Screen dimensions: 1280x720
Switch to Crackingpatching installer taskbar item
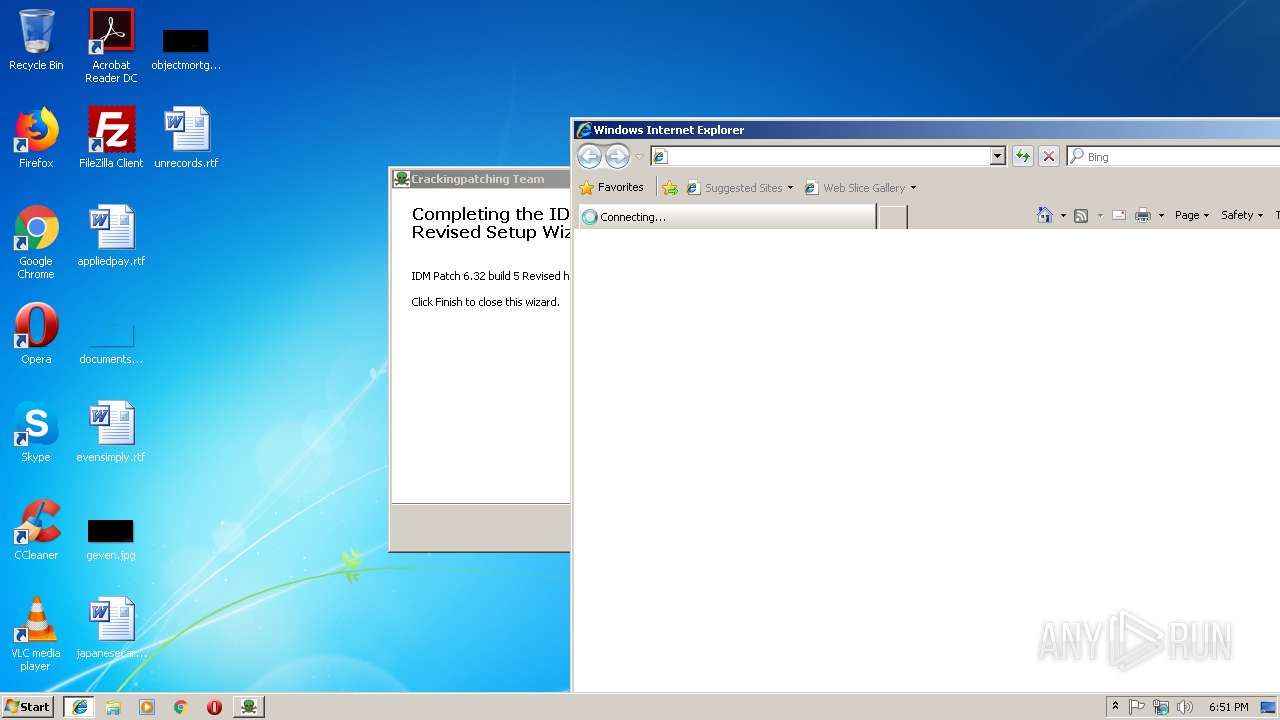tap(249, 707)
